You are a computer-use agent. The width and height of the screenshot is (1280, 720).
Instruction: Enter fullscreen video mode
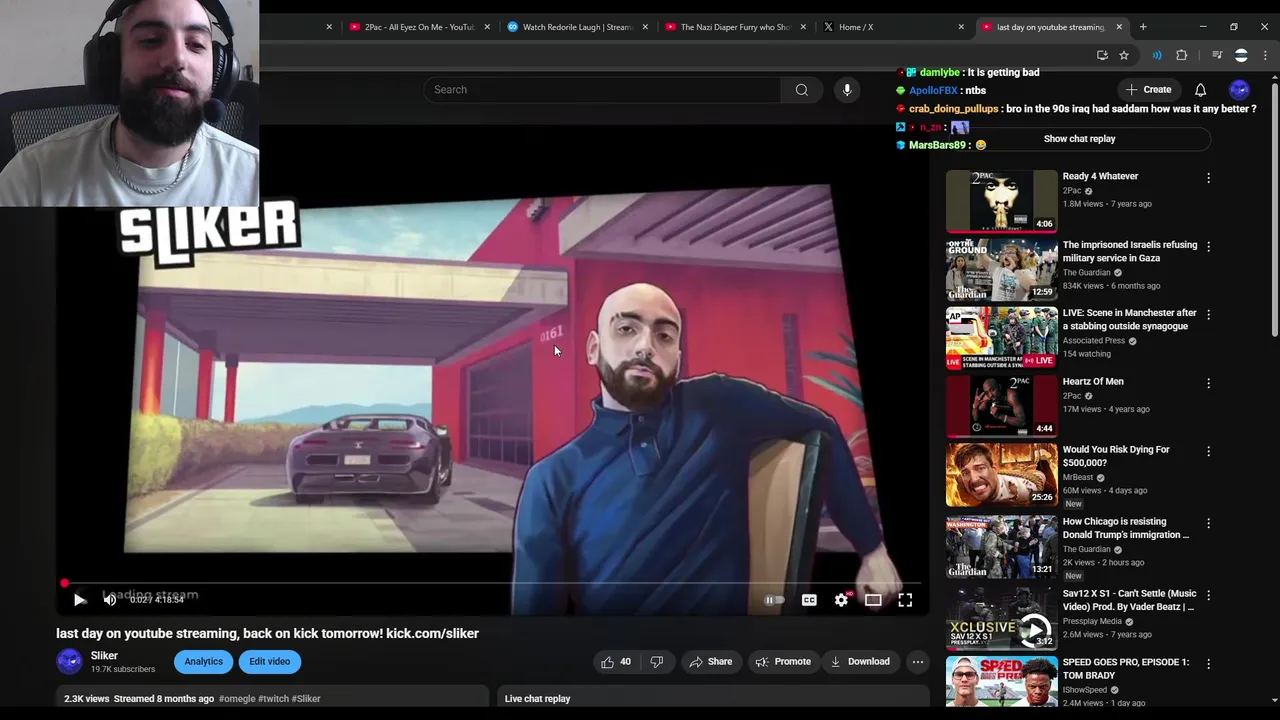[x=905, y=600]
